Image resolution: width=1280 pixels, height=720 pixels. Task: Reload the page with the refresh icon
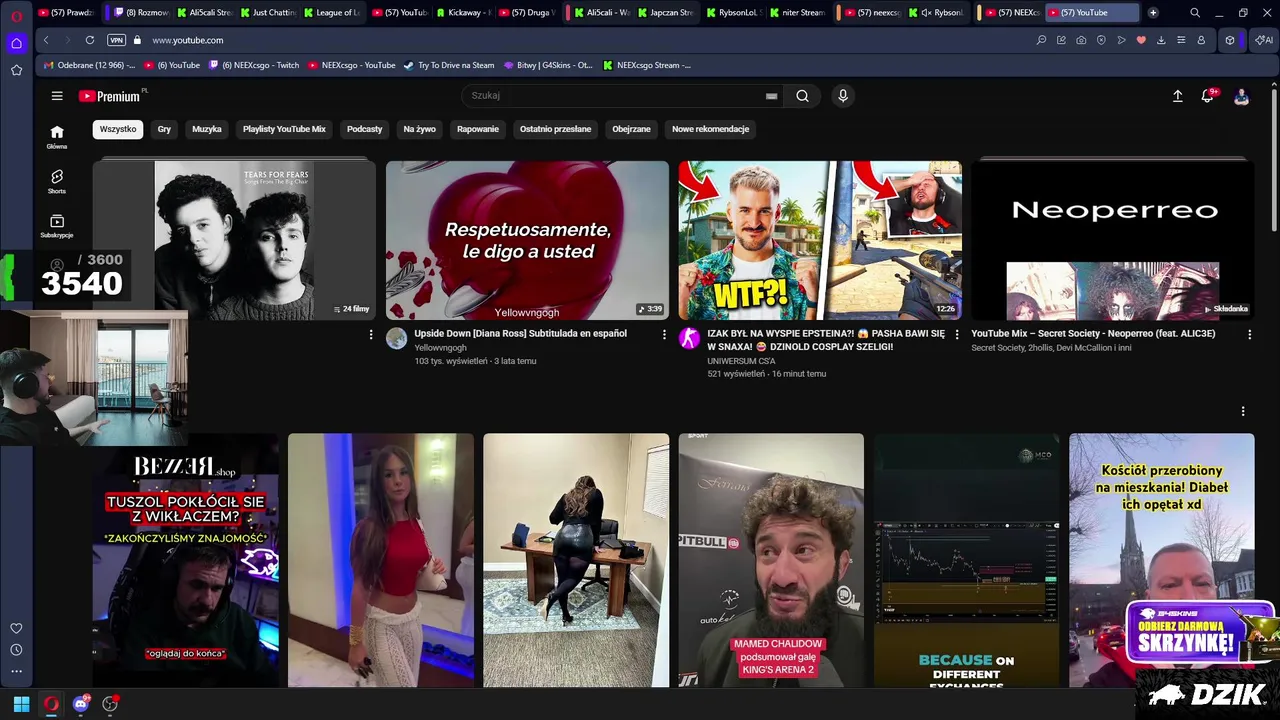[90, 40]
